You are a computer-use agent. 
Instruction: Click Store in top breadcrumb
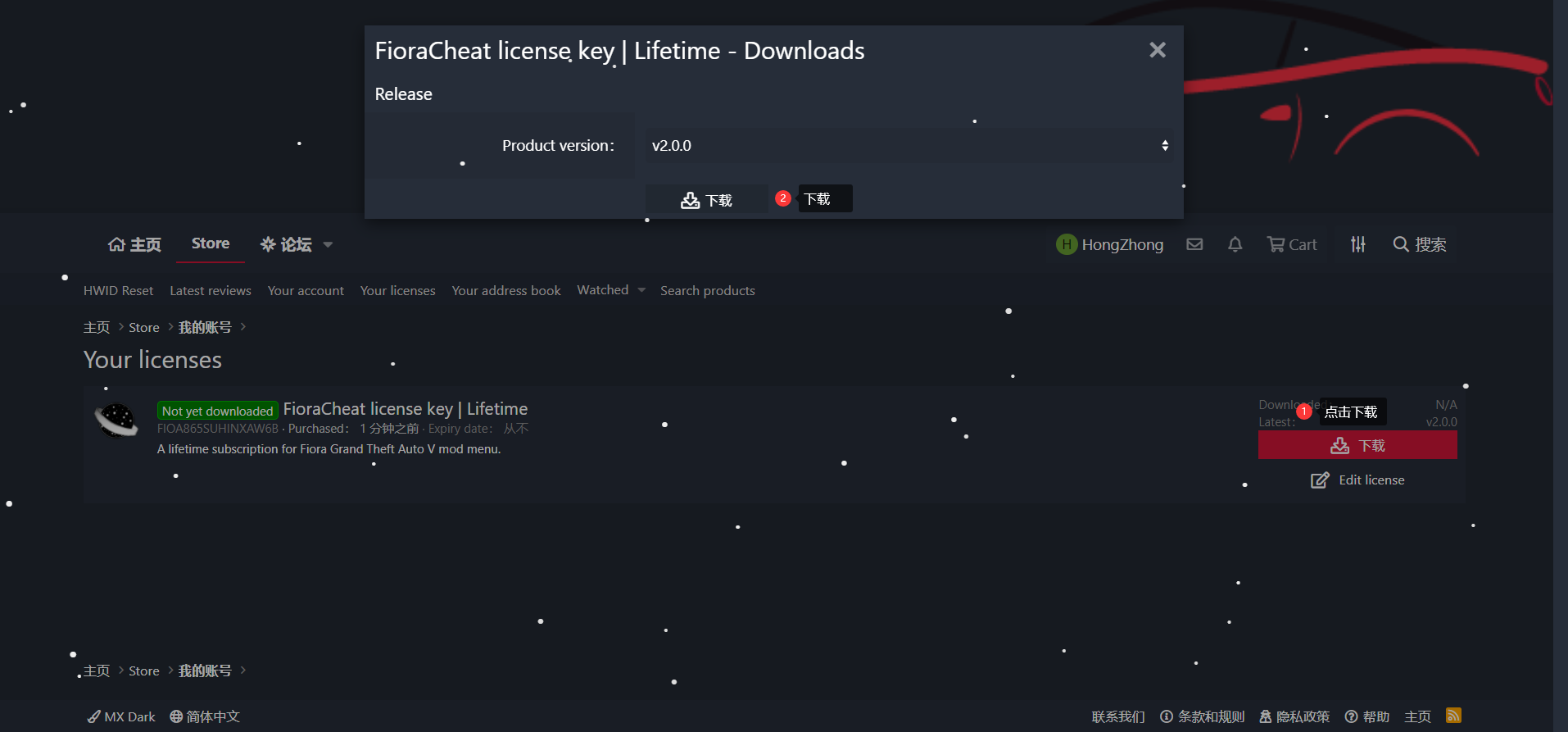144,327
